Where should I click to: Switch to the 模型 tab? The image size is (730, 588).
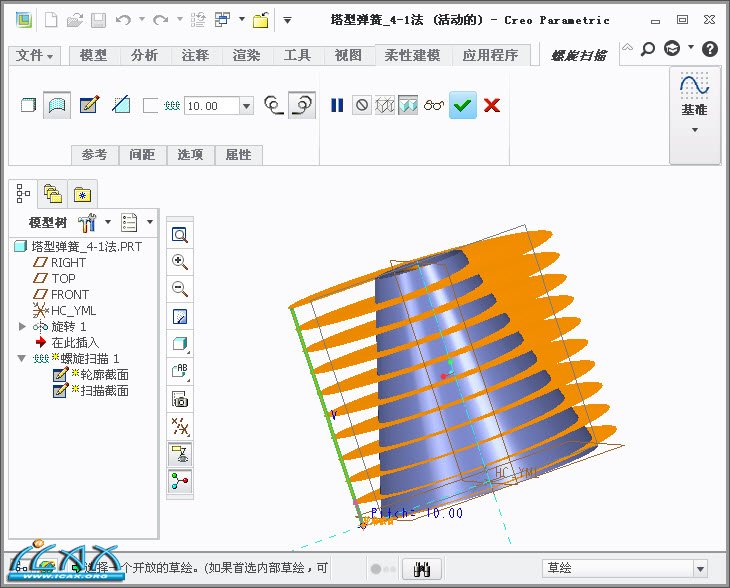point(94,55)
